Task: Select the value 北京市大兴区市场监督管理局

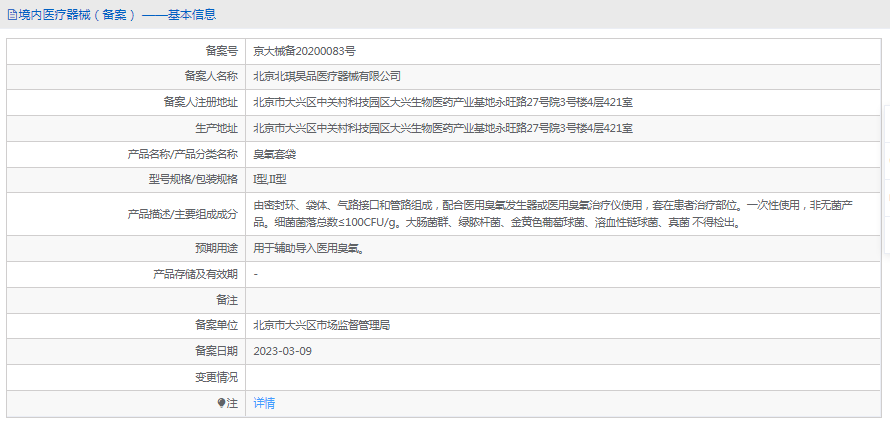Action: pos(321,325)
